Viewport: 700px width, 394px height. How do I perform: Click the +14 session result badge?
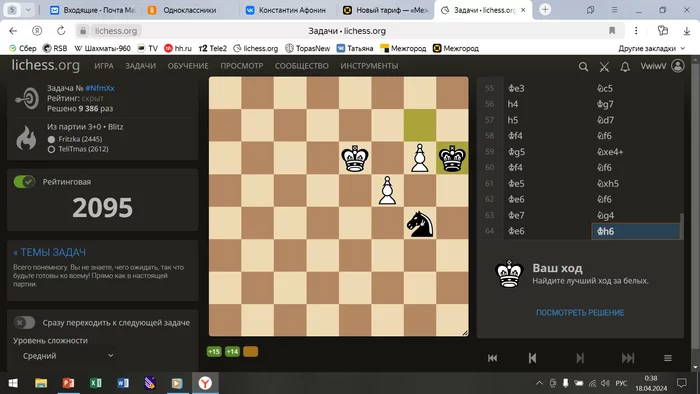pyautogui.click(x=232, y=352)
